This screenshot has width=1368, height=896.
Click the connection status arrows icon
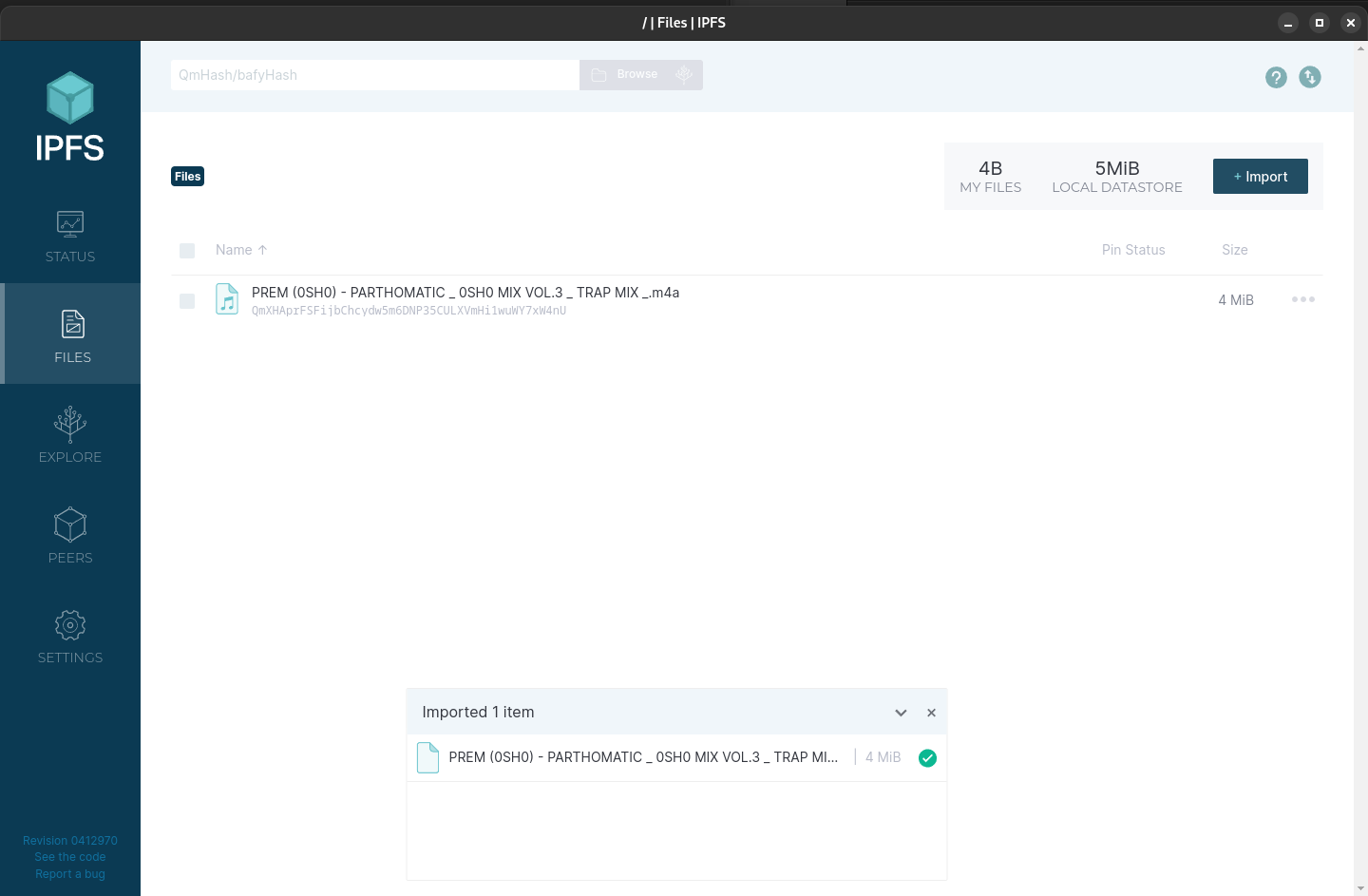click(x=1310, y=77)
